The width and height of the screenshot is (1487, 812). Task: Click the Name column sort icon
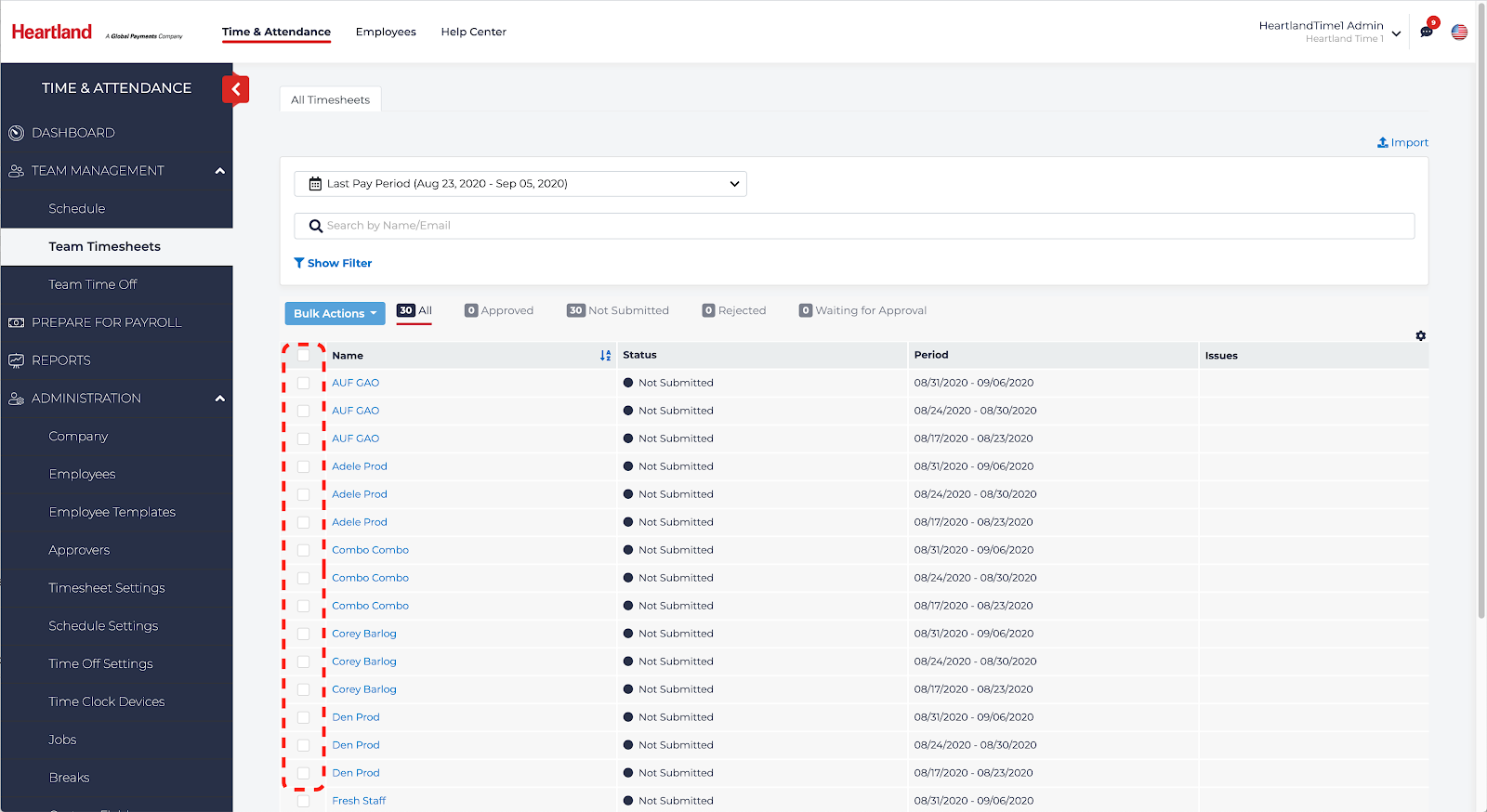pos(605,356)
